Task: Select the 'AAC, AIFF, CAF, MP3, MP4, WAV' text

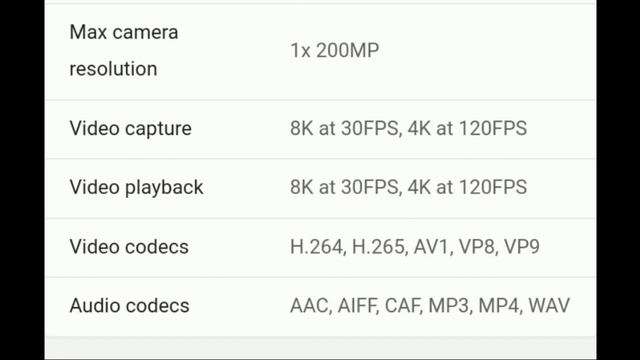Action: pos(430,306)
